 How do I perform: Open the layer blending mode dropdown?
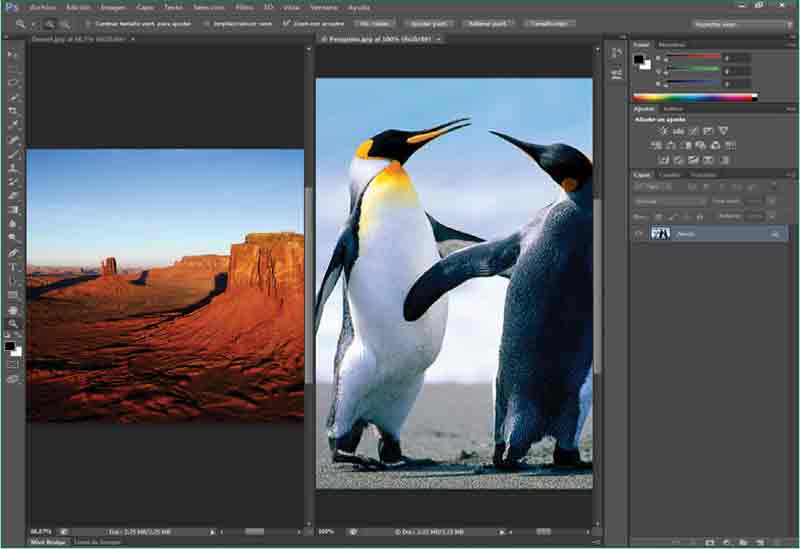670,201
